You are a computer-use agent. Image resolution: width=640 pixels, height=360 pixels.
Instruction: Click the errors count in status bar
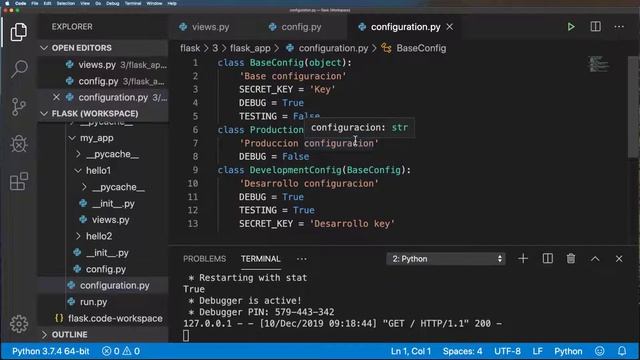pos(111,351)
